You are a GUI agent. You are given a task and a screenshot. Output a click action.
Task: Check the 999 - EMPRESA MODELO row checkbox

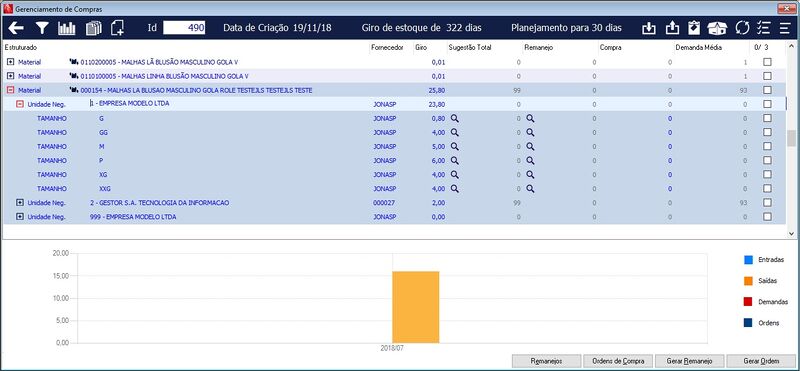tap(767, 217)
